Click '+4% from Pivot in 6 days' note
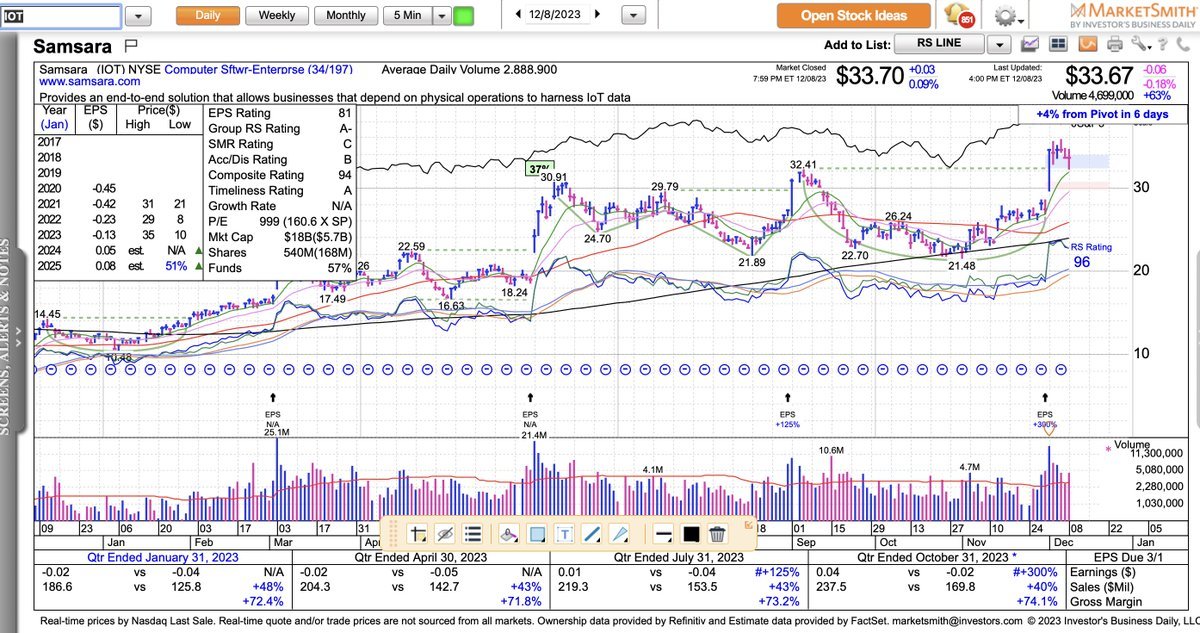The height and width of the screenshot is (633, 1200). tap(1102, 114)
